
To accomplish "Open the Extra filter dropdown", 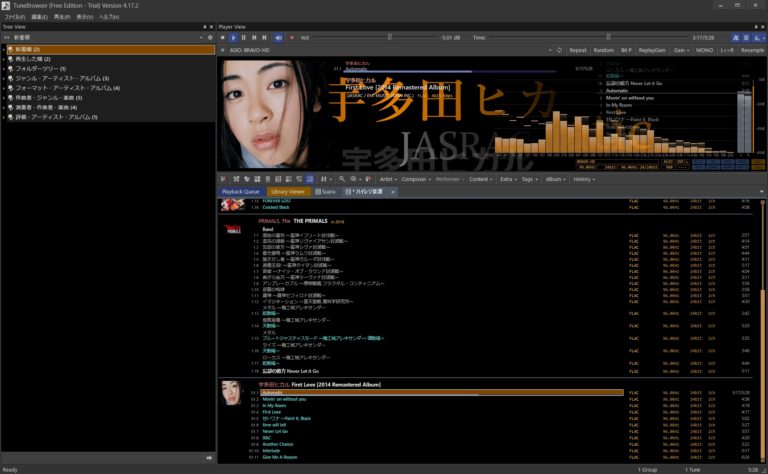I will pos(508,179).
